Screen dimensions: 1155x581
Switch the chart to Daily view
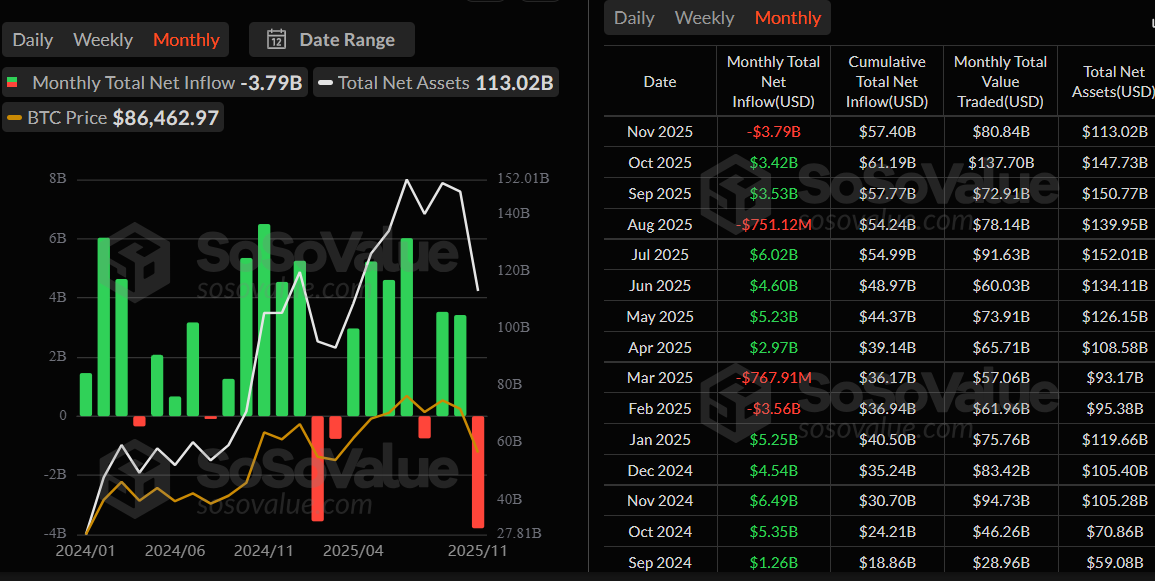tap(33, 40)
